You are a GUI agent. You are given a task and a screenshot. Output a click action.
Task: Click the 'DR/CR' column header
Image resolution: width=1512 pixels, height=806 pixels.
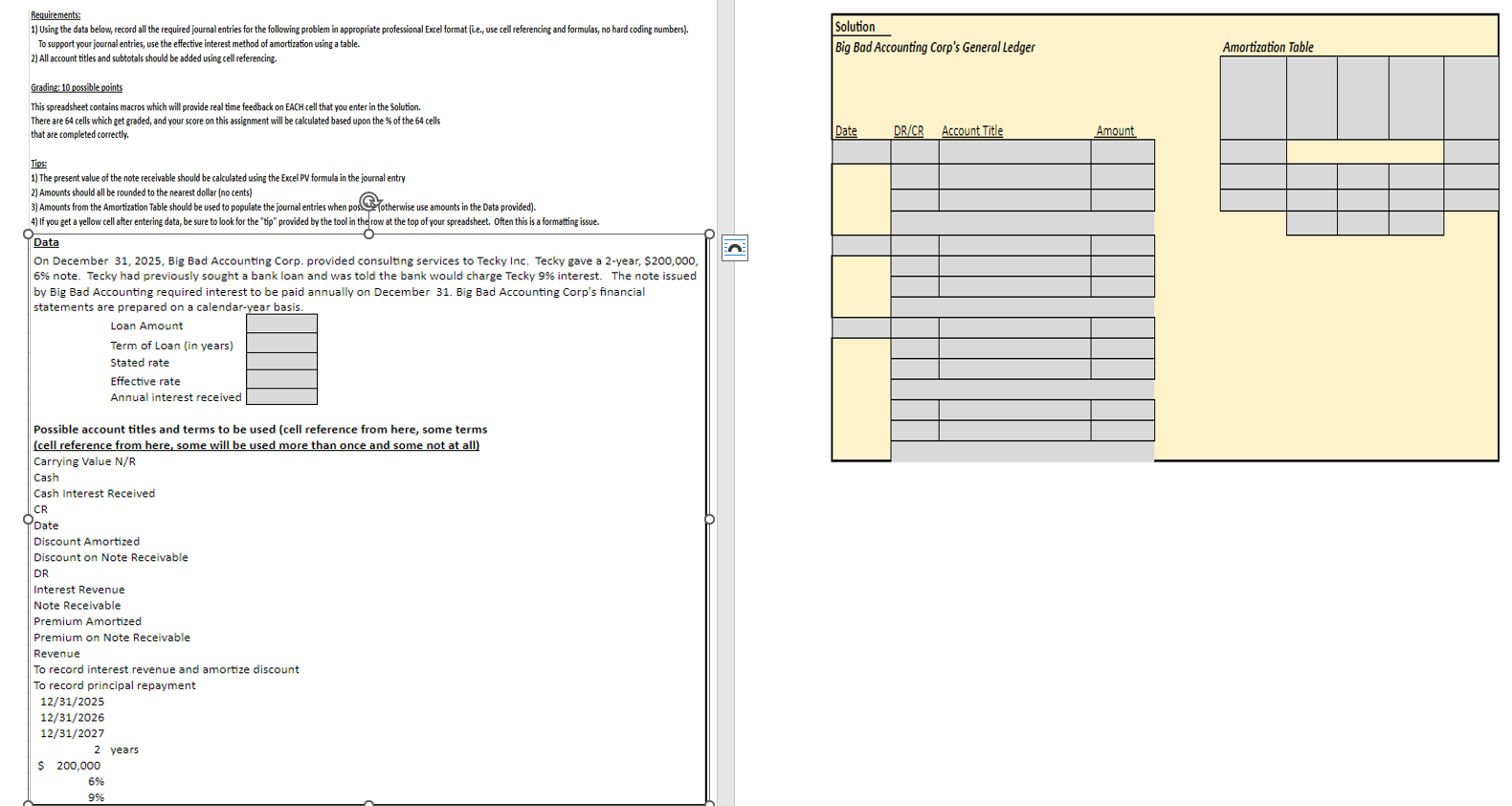[908, 131]
